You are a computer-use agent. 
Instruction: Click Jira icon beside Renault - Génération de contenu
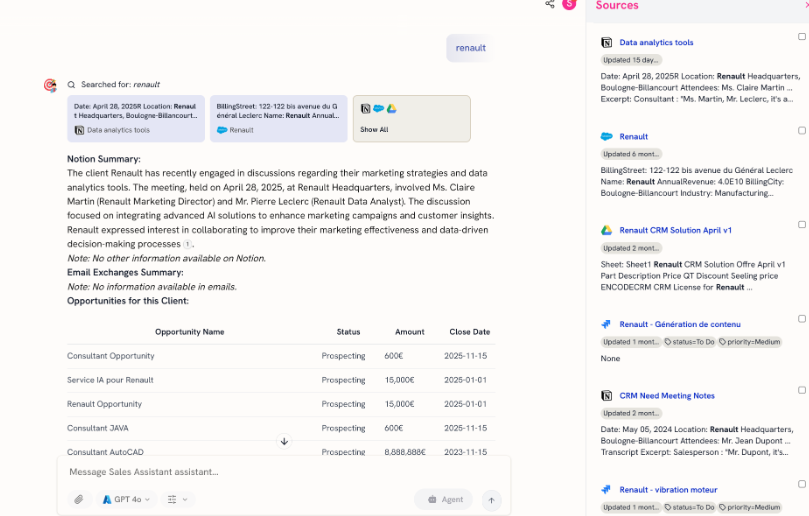(x=606, y=324)
